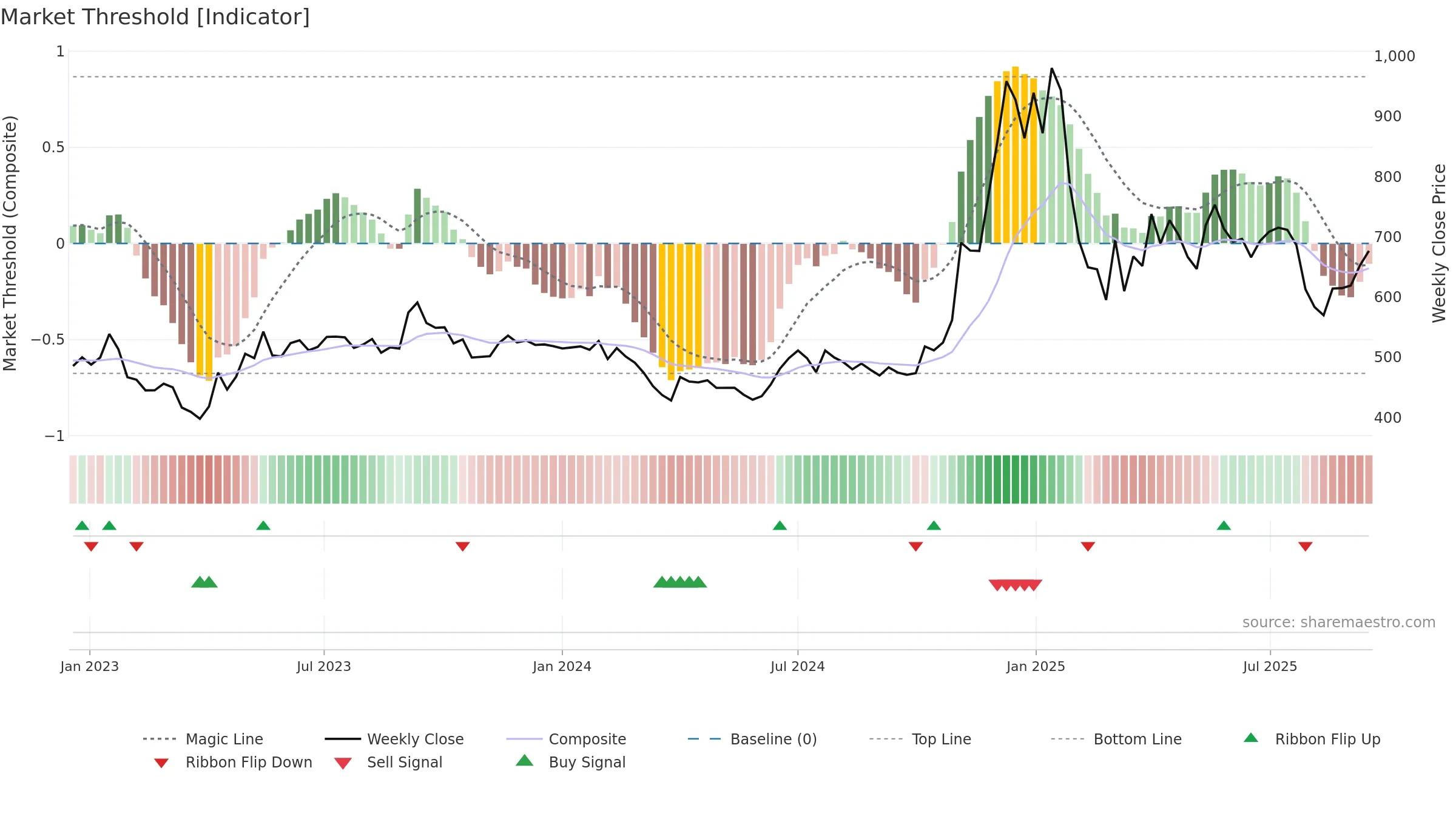Image resolution: width=1456 pixels, height=819 pixels.
Task: Click the Ribbon Flip Down marker after Jul 2025
Action: (x=1306, y=547)
